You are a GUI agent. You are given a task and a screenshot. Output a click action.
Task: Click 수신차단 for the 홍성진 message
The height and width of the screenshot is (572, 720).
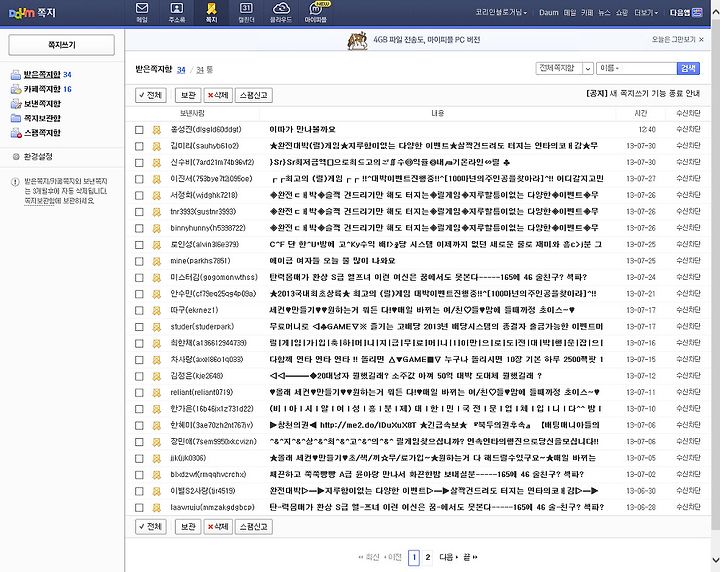(688, 129)
